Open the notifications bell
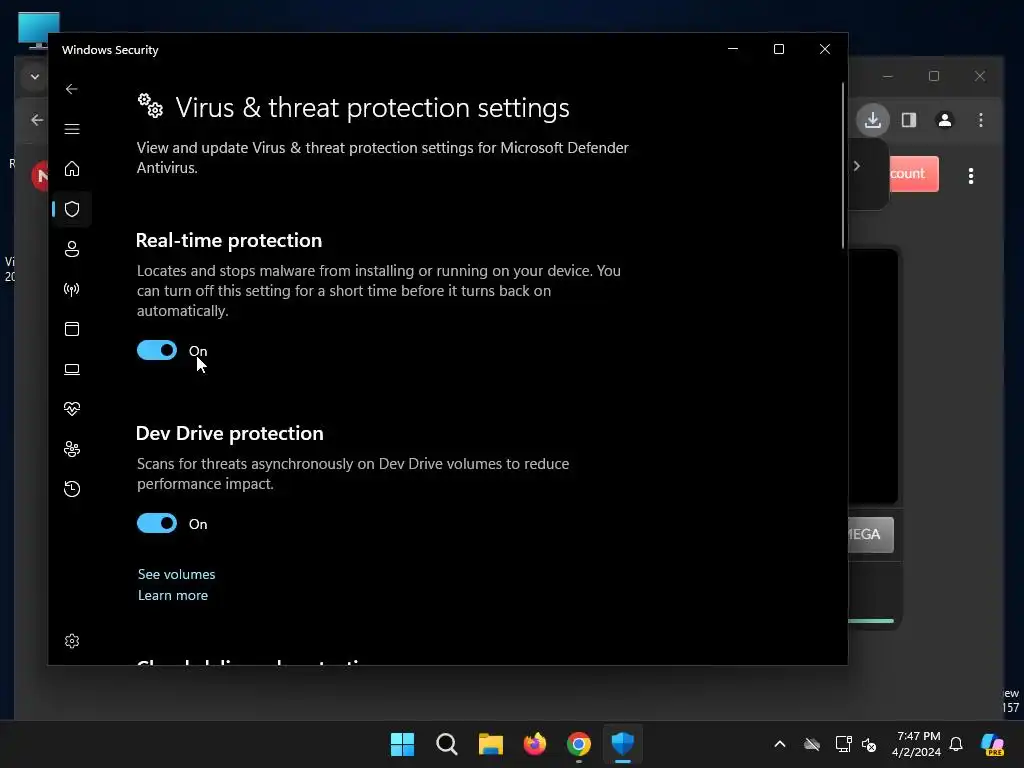Screen dimensions: 1024x768 pos(956,744)
